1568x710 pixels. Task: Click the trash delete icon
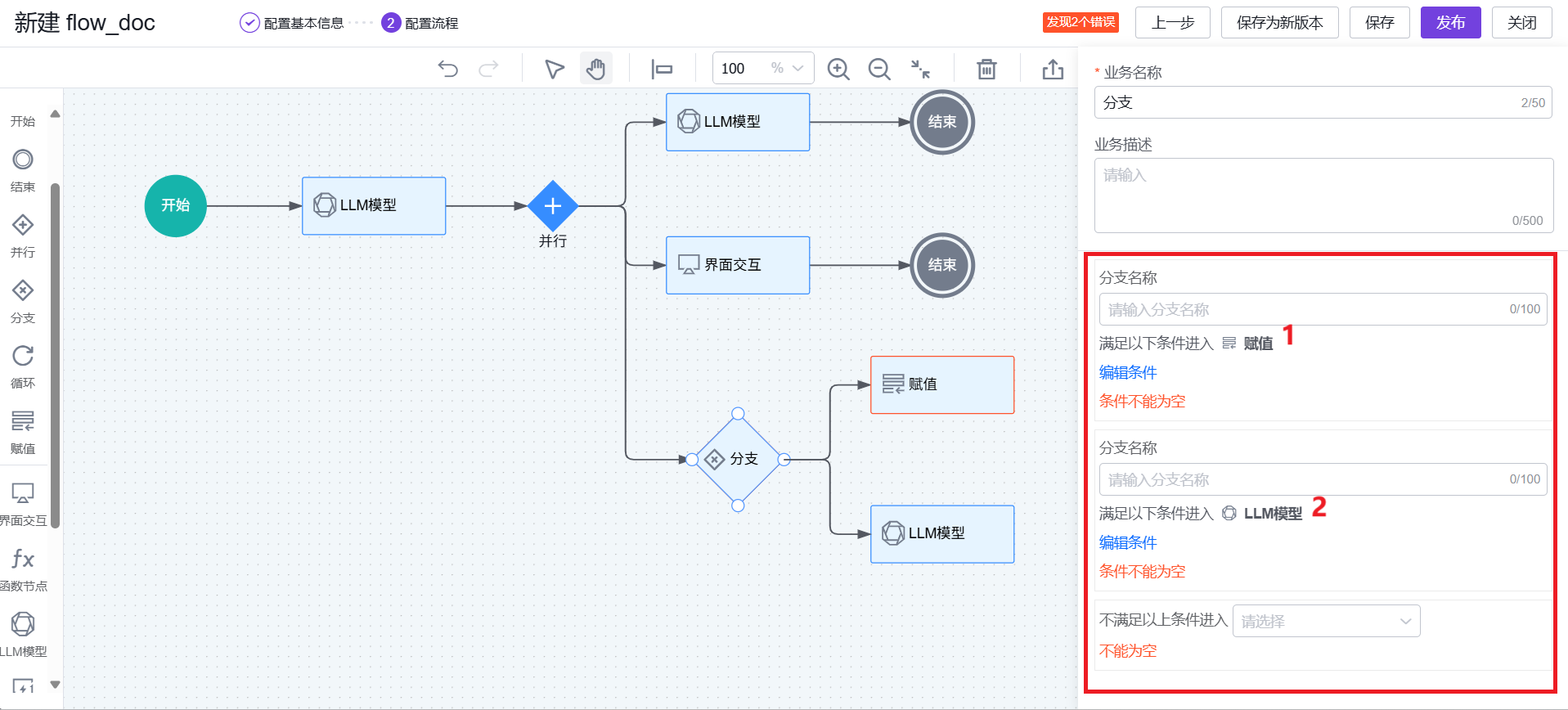[x=986, y=69]
